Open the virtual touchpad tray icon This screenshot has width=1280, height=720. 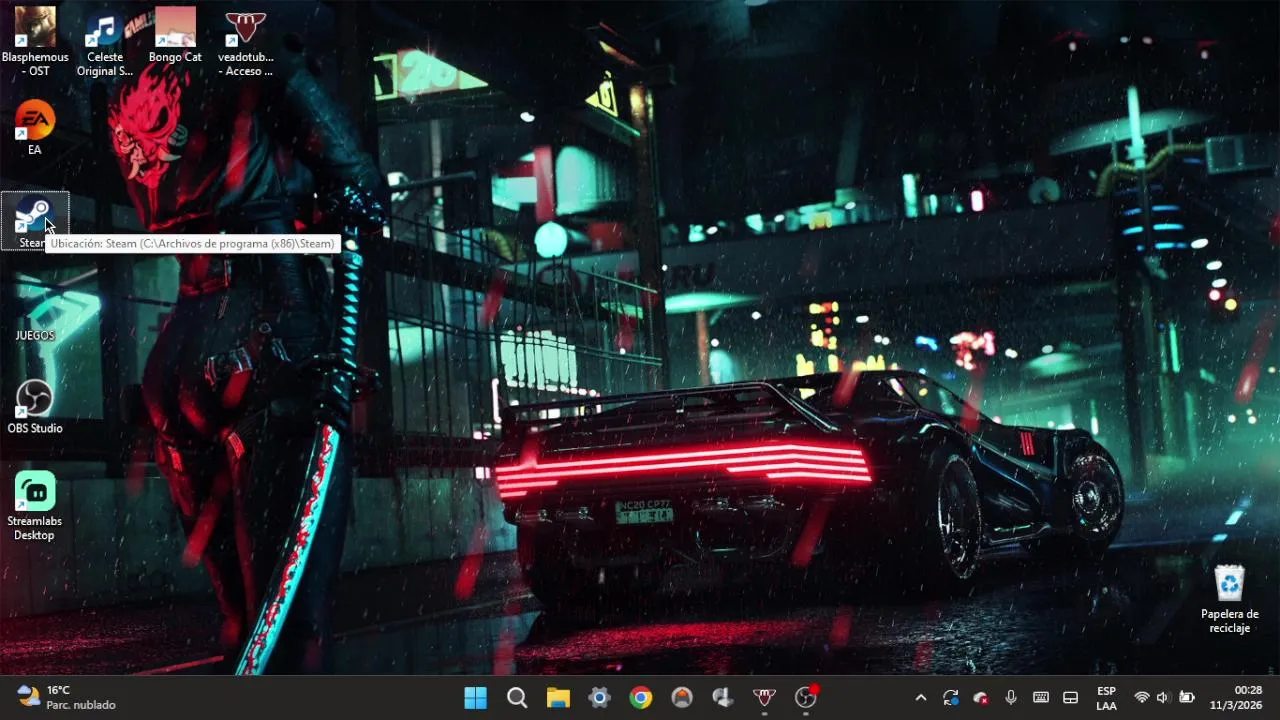point(1070,698)
